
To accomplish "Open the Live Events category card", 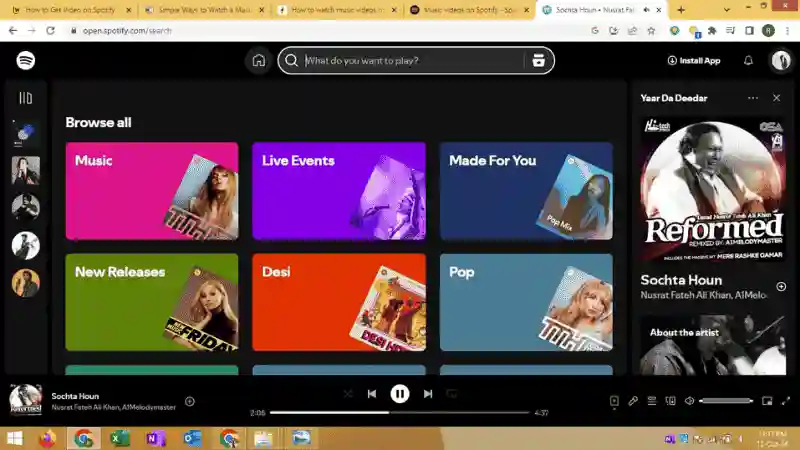I will tap(339, 191).
